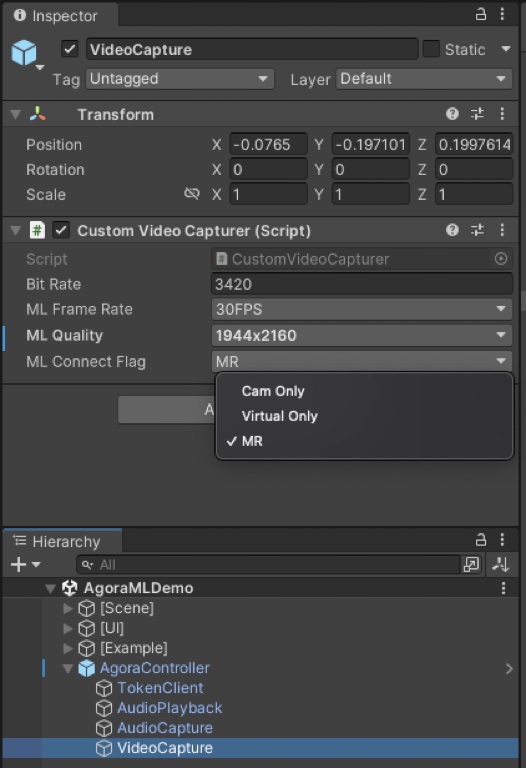526x768 pixels.
Task: Click the Hierarchy search field
Action: (x=267, y=565)
